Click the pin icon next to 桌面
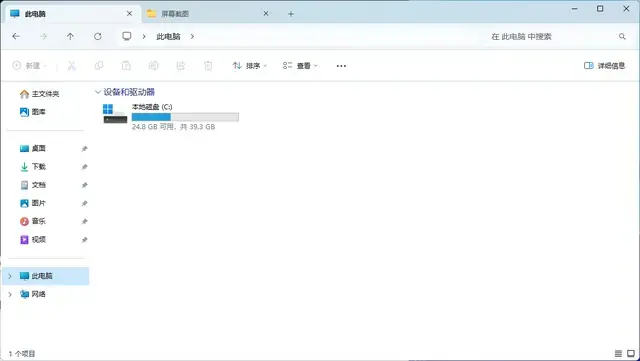The image size is (640, 361). pos(84,149)
